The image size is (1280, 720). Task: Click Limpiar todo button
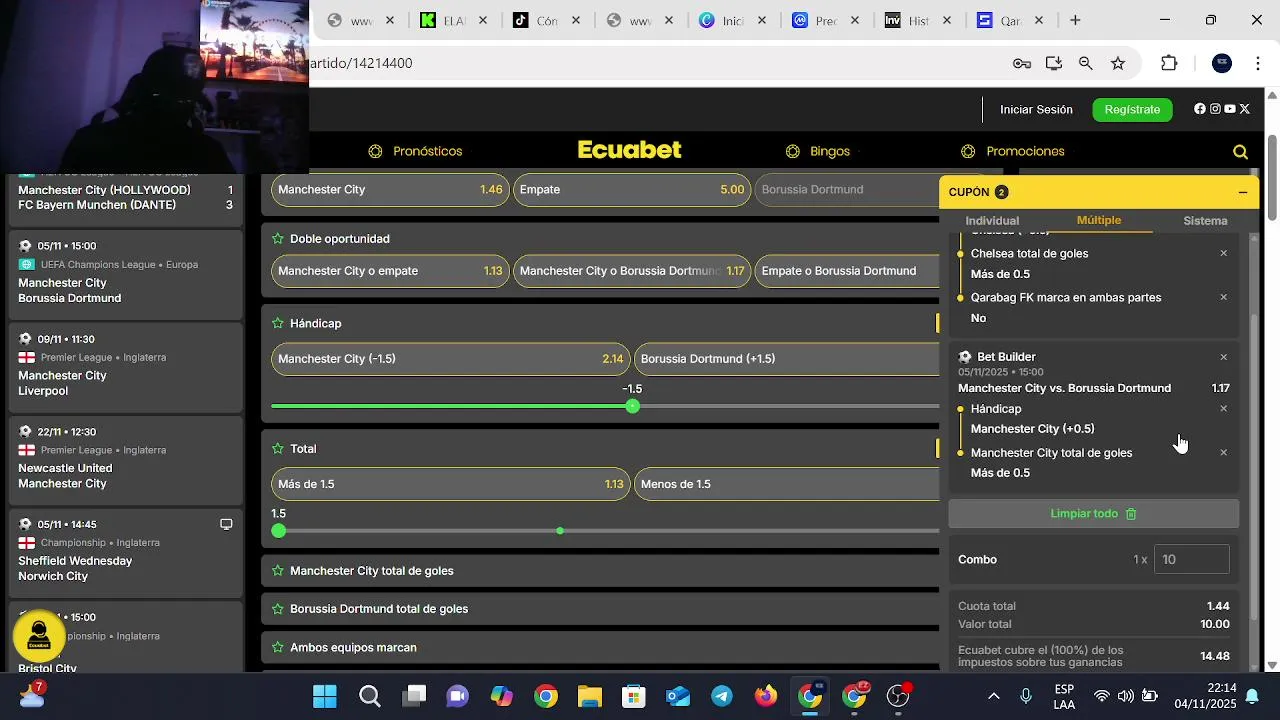click(1094, 514)
